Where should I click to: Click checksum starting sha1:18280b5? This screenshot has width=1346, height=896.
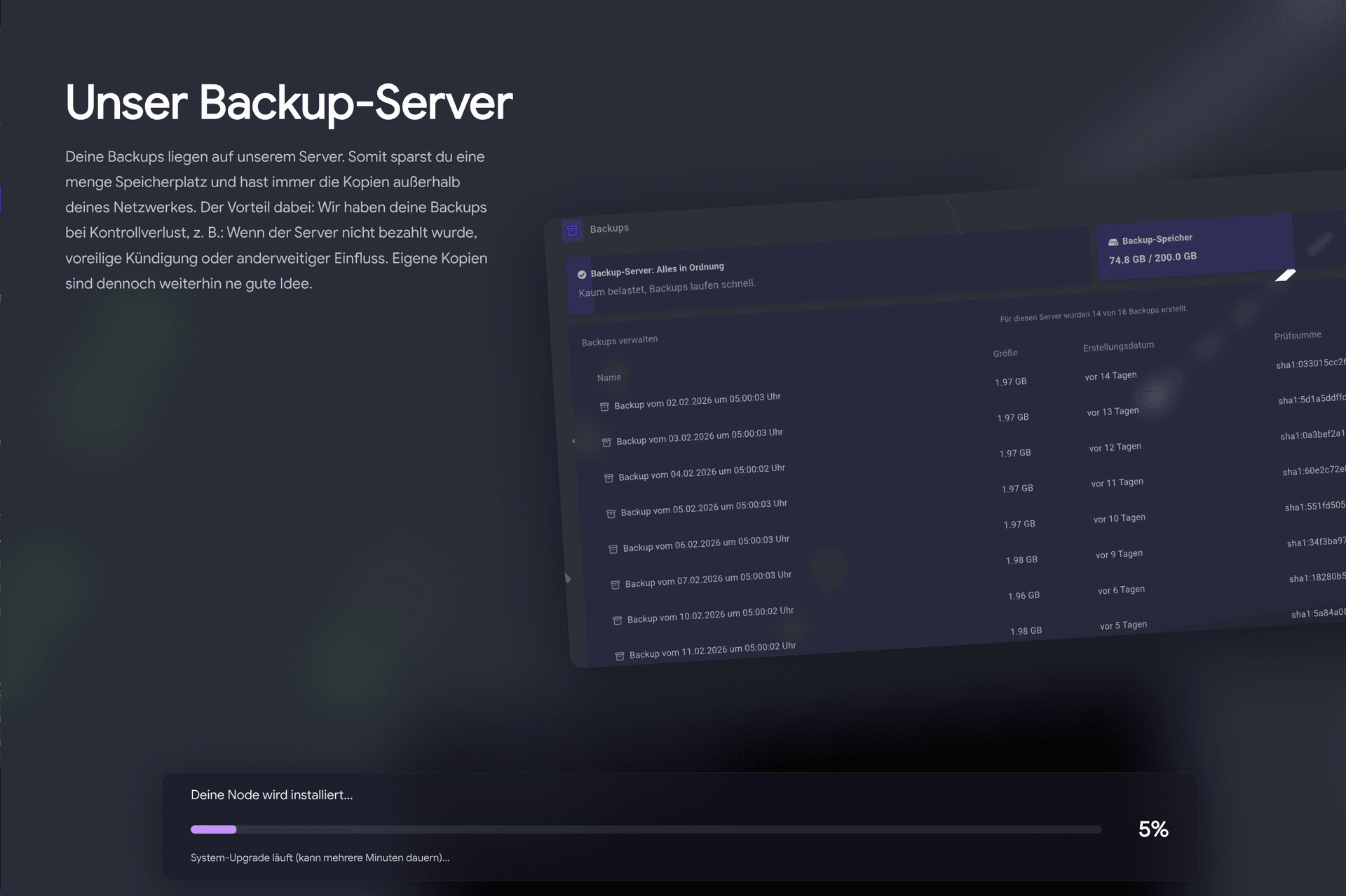pos(1317,577)
